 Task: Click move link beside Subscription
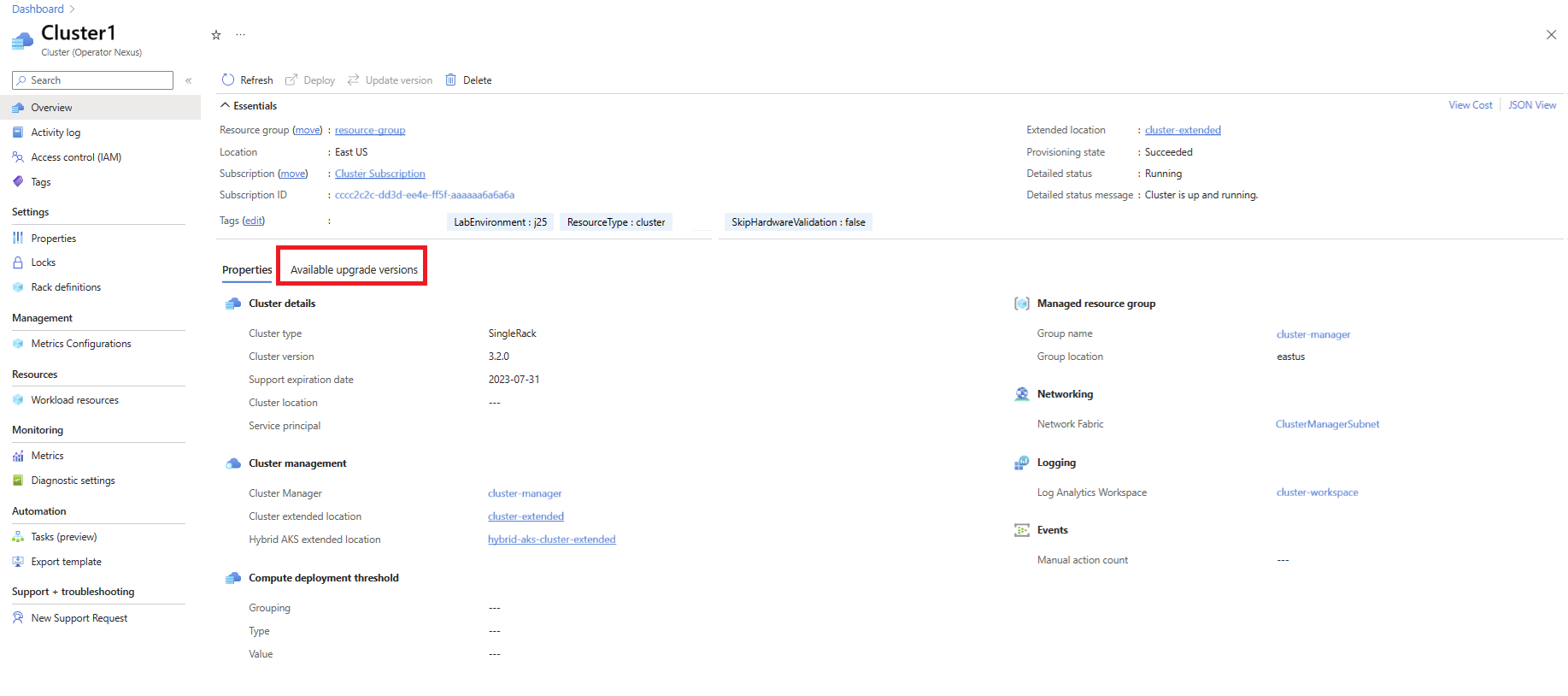[x=293, y=174]
